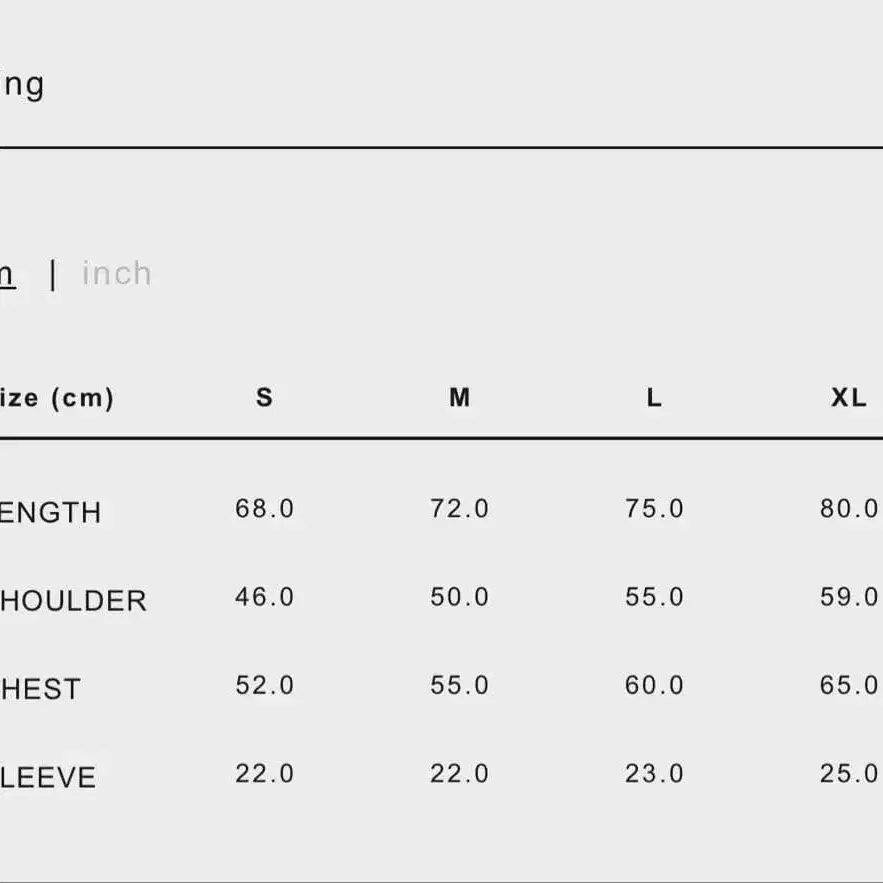Select the underlined cm unit option
The image size is (883, 883).
(7, 275)
